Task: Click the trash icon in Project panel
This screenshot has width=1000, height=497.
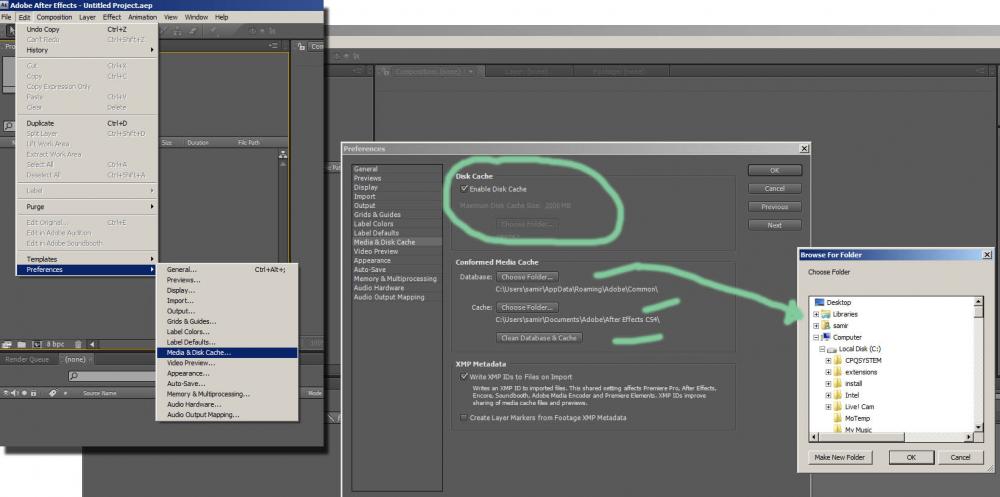Action: (78, 345)
